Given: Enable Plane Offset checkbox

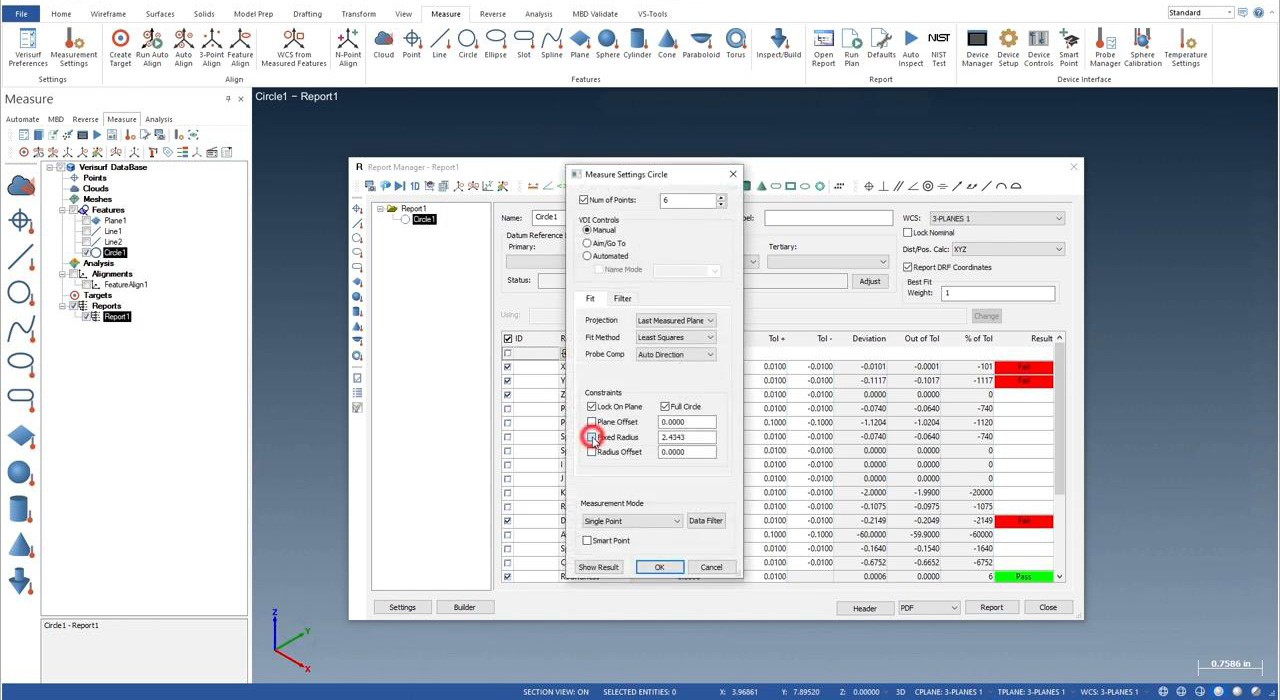Looking at the screenshot, I should click(591, 422).
